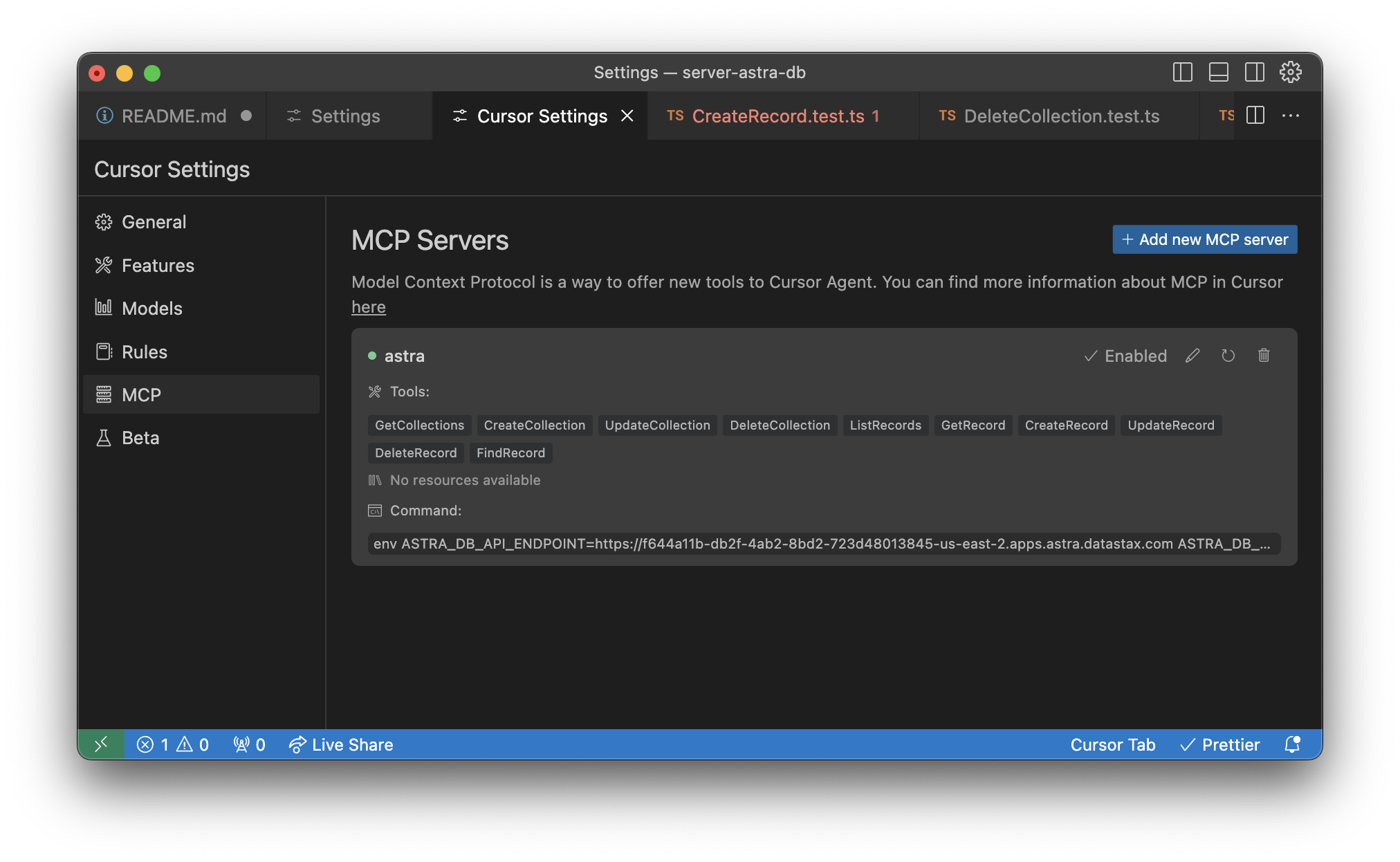This screenshot has height=862, width=1400.
Task: Click the split editor icon
Action: point(1255,116)
